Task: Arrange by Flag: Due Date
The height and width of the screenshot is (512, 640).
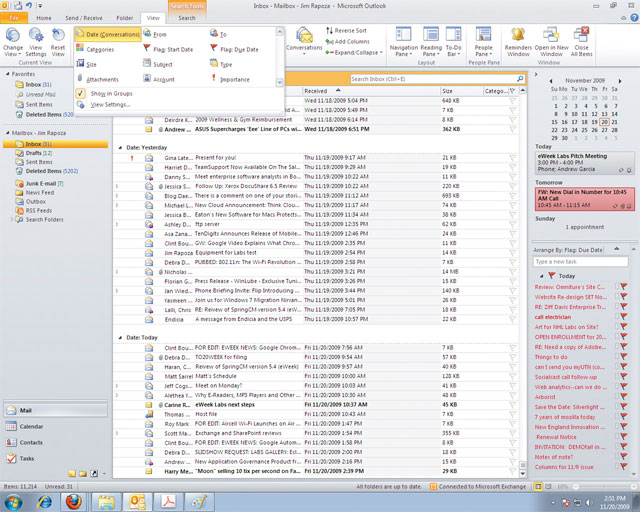Action: tap(234, 49)
